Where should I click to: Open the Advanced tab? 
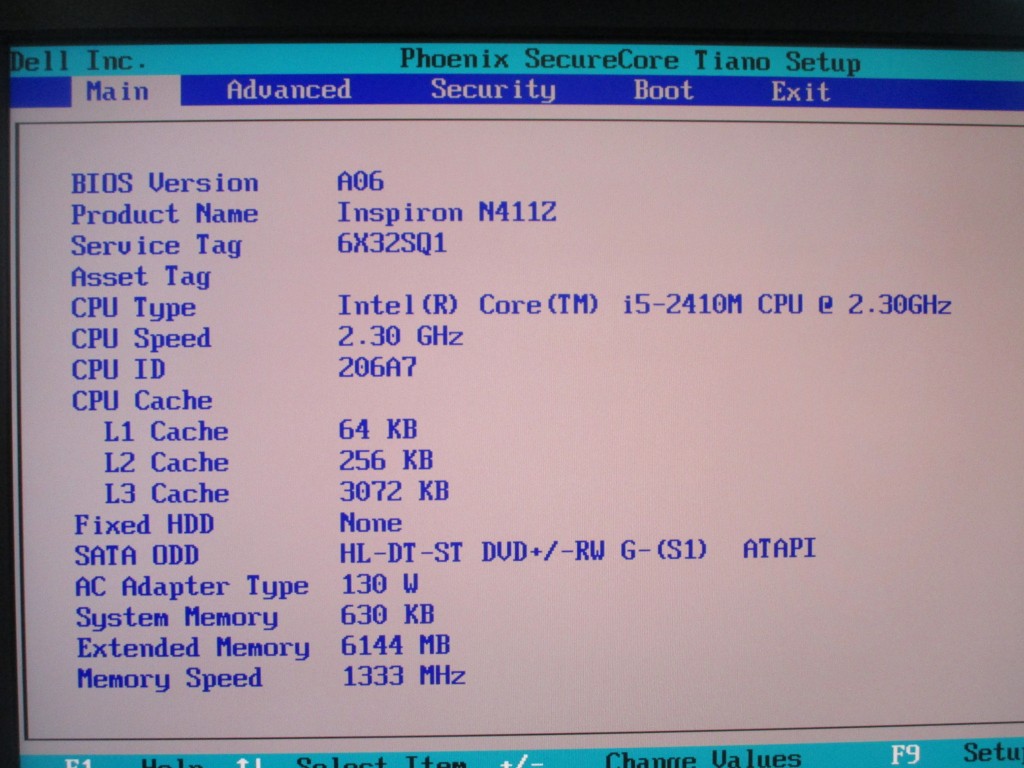point(289,89)
